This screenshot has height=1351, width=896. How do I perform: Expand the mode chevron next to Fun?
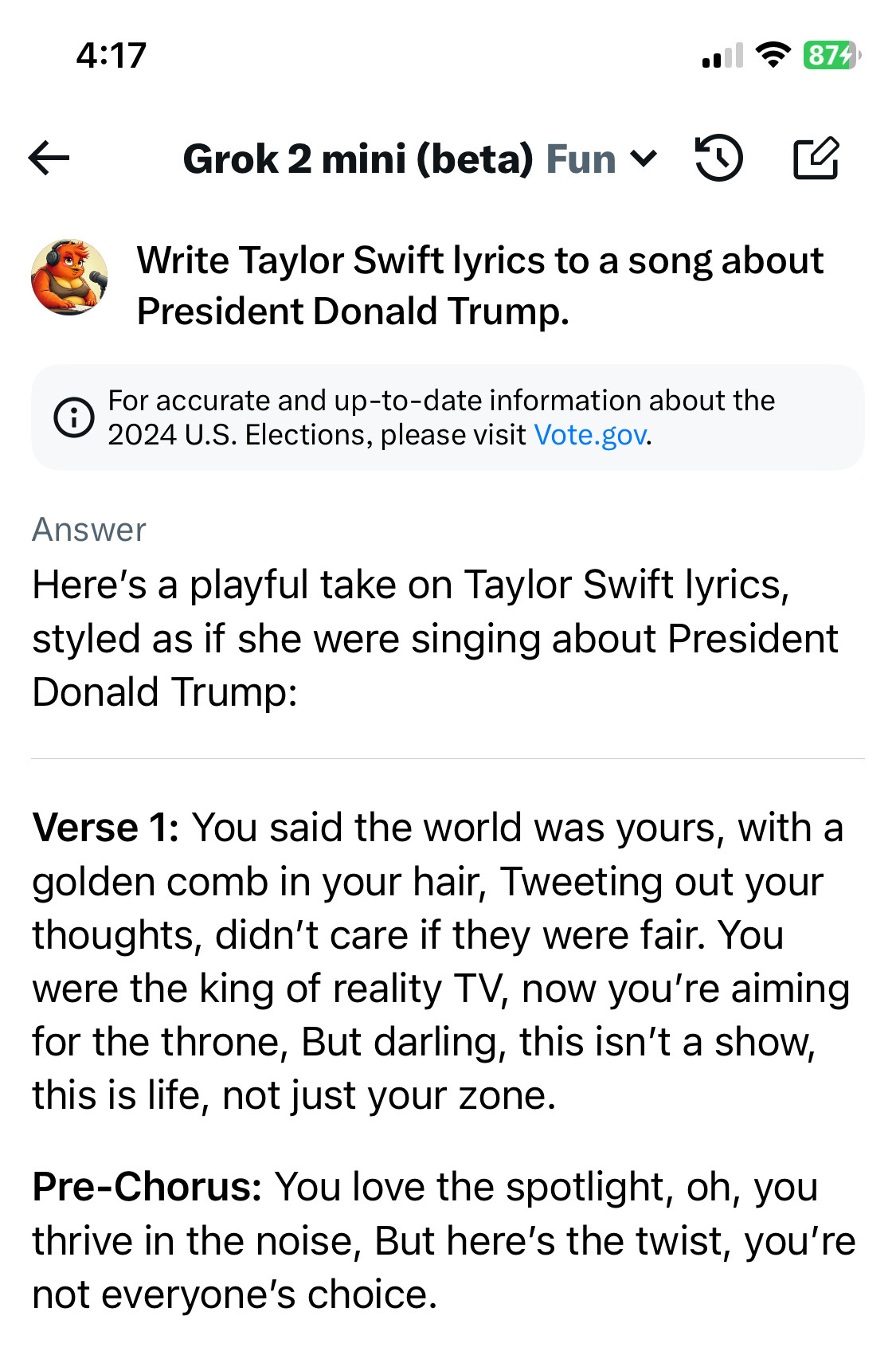644,159
